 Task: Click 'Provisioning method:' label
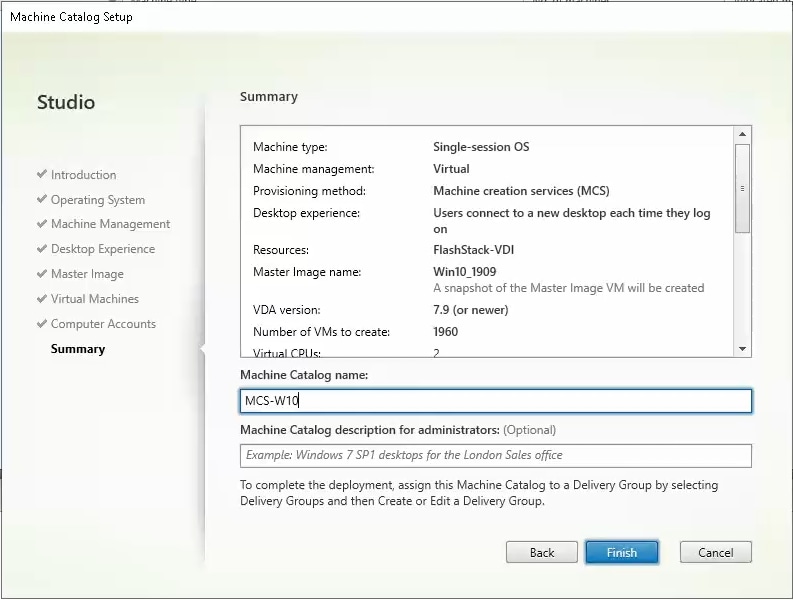coord(309,191)
